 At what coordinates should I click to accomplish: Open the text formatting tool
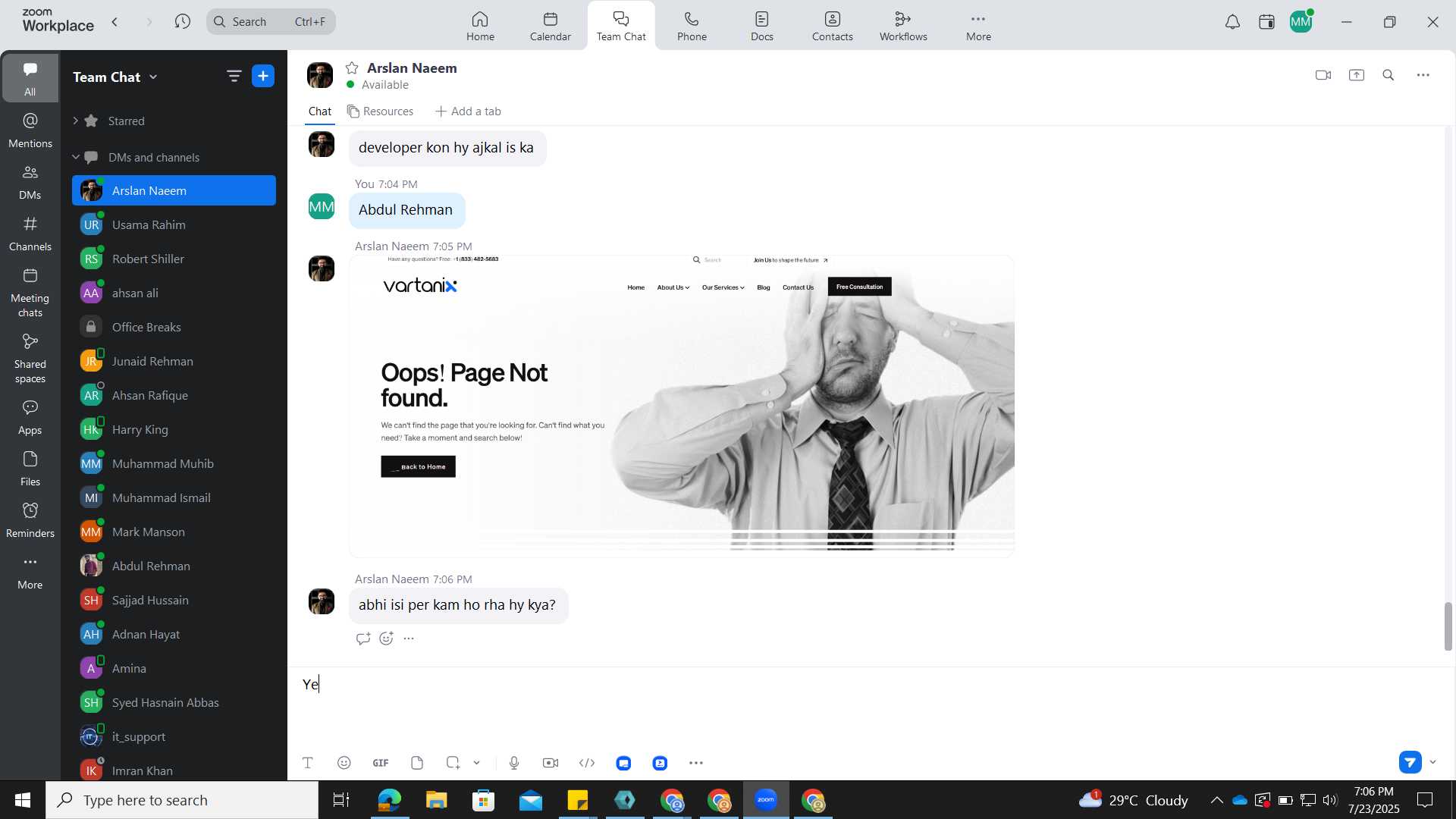[308, 763]
